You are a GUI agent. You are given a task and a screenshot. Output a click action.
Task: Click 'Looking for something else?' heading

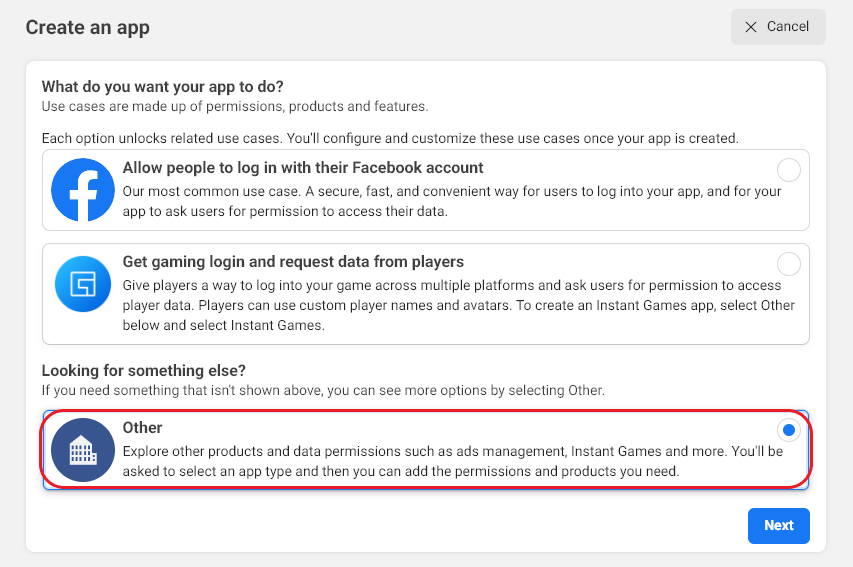[x=144, y=371]
